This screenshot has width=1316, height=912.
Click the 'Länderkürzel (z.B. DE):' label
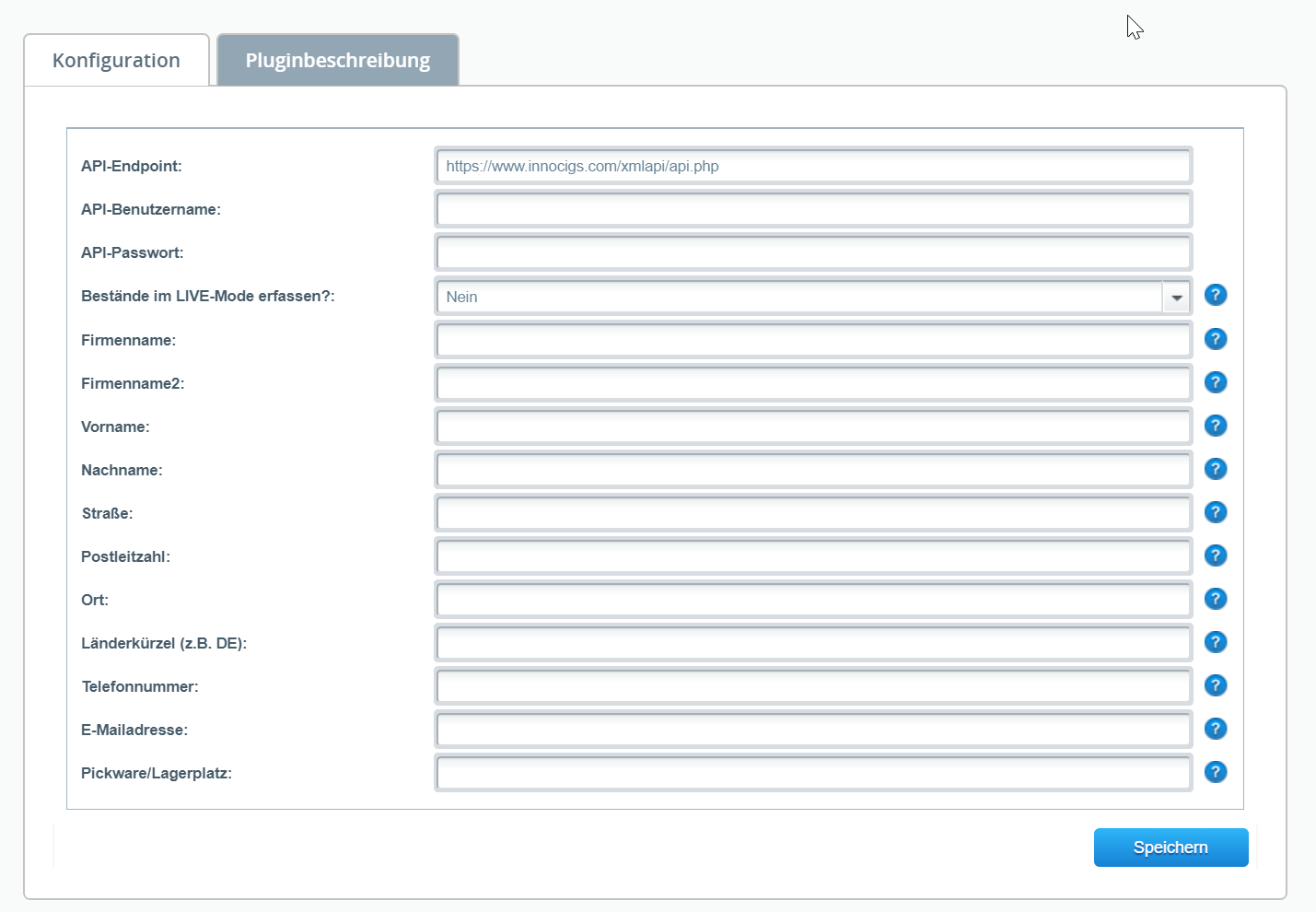(x=164, y=643)
